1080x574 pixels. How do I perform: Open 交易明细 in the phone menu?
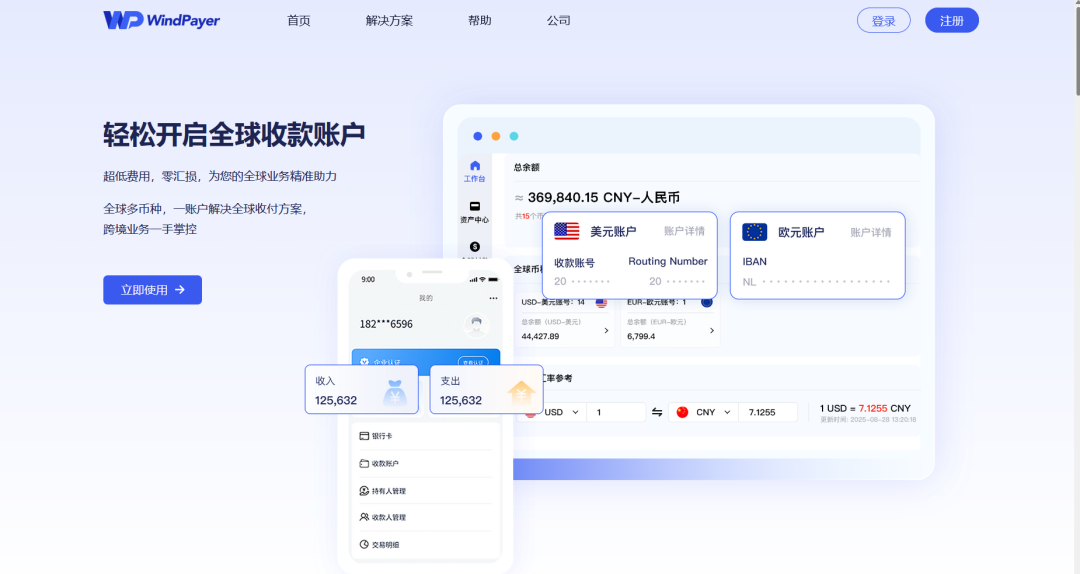(425, 544)
